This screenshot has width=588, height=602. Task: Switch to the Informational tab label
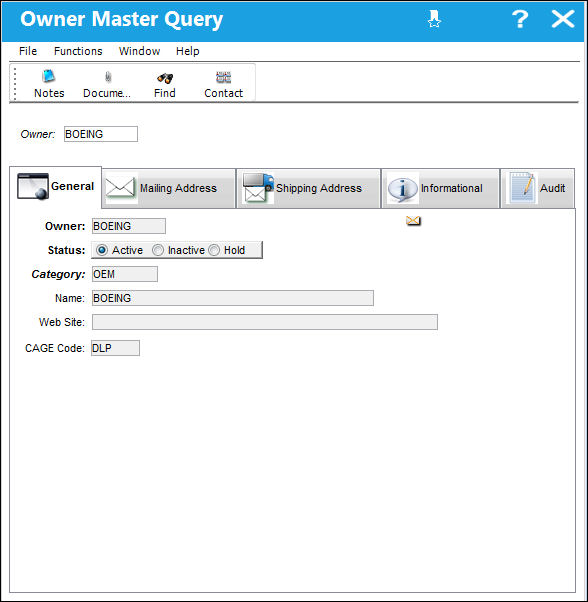(x=451, y=188)
